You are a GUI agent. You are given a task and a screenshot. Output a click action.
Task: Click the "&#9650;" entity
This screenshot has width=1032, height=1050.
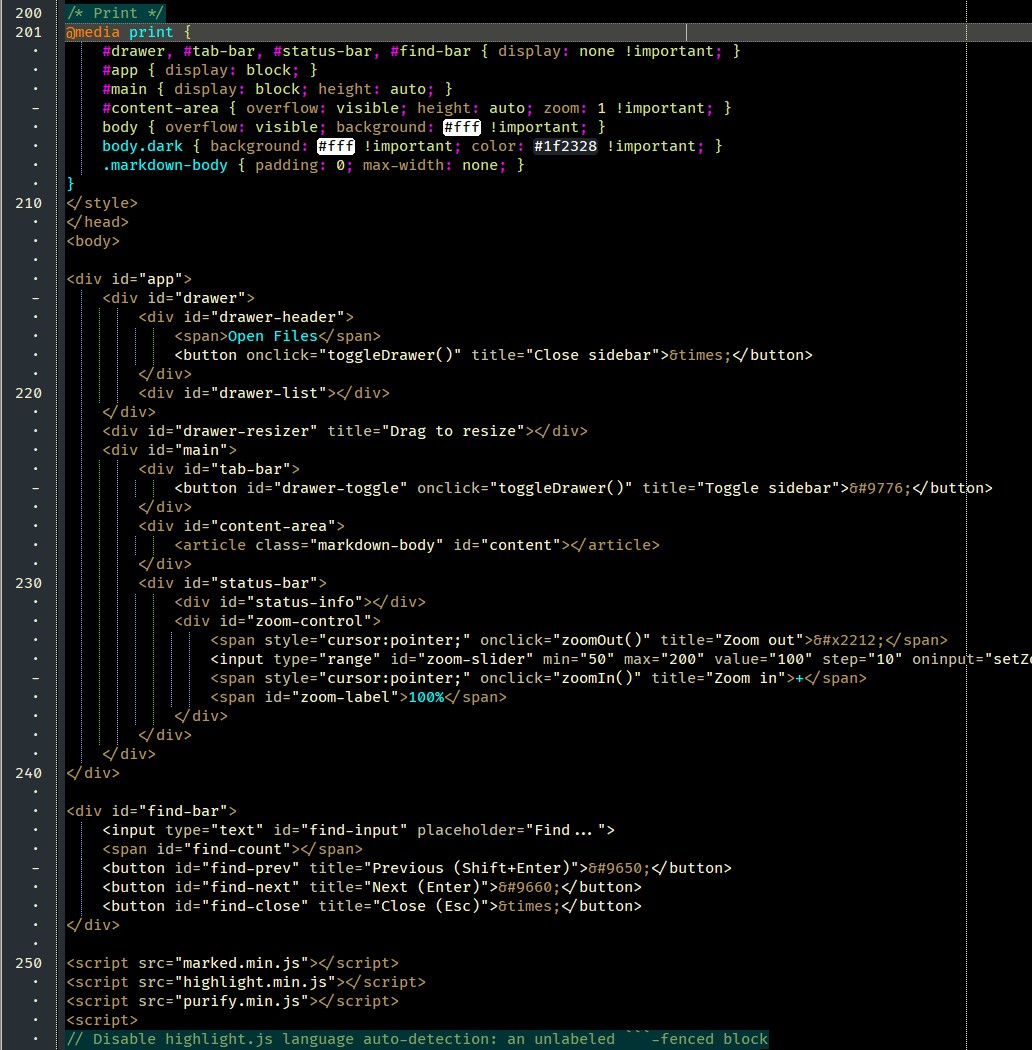[x=619, y=868]
